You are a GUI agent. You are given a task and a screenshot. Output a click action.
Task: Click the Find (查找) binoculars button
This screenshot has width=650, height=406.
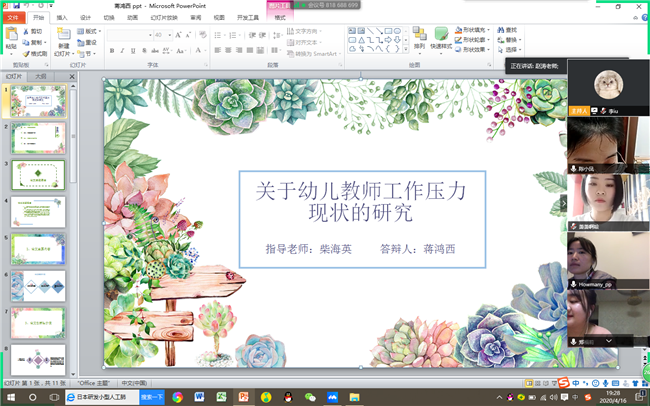(x=507, y=30)
